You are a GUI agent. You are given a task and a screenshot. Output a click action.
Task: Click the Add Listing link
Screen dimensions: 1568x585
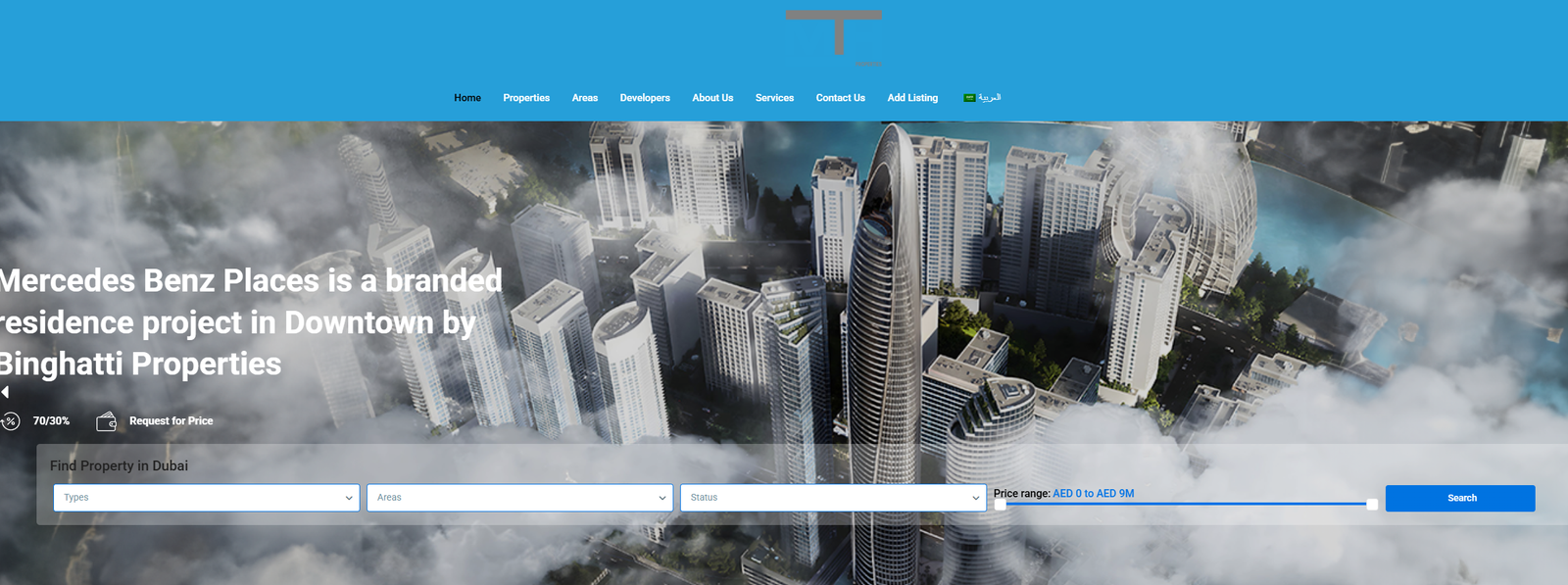[912, 98]
